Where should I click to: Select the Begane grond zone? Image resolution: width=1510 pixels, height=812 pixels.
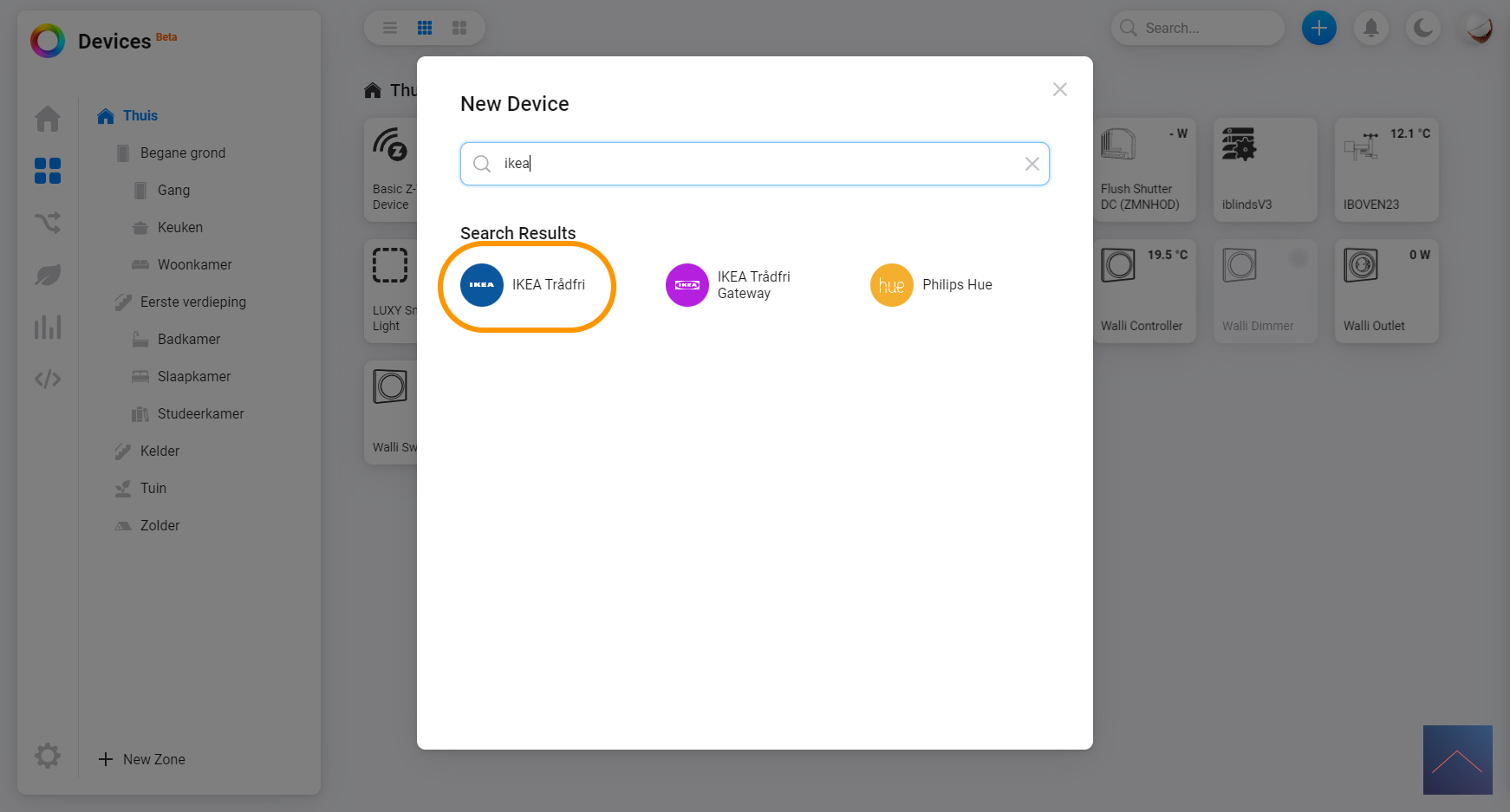[183, 153]
